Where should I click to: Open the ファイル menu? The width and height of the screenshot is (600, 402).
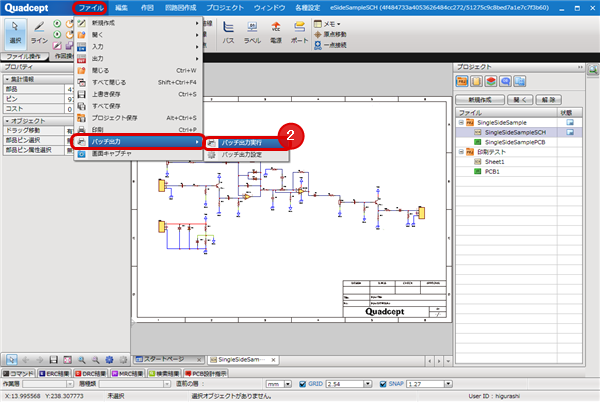point(90,8)
